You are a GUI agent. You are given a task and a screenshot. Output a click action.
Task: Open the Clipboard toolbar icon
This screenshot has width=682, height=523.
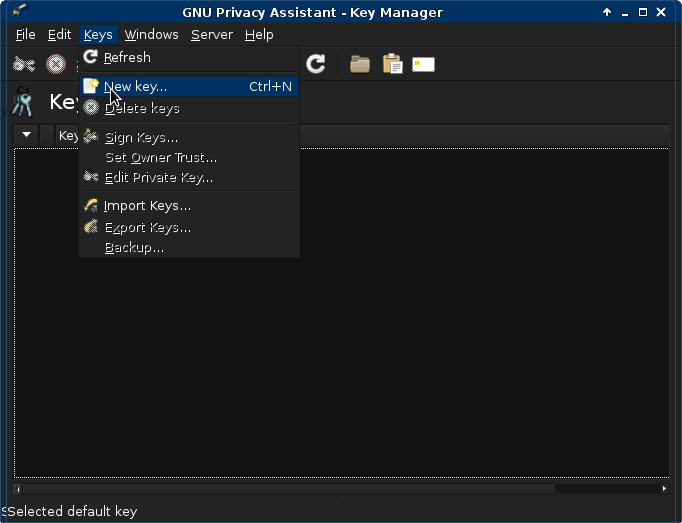(392, 64)
